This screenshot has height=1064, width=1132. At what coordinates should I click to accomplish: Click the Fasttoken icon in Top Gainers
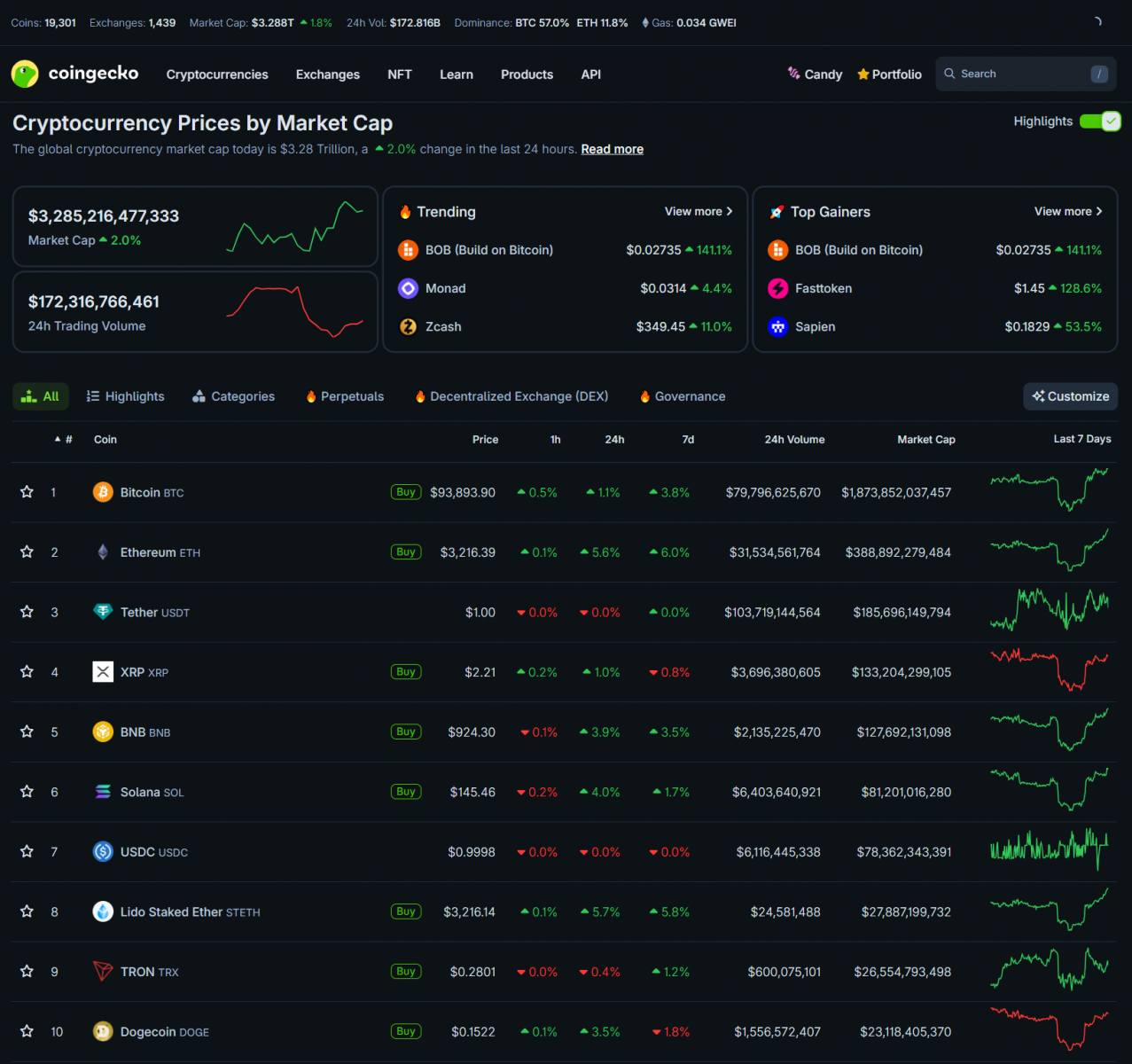(777, 288)
